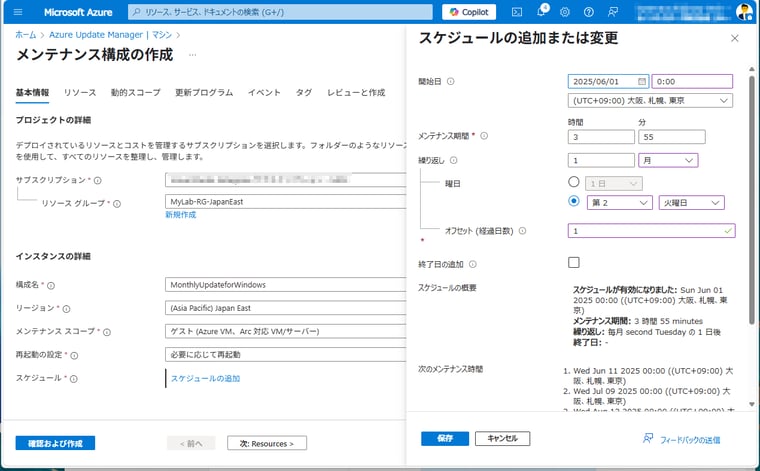Launch Cloud Shell from the top bar

pos(517,12)
